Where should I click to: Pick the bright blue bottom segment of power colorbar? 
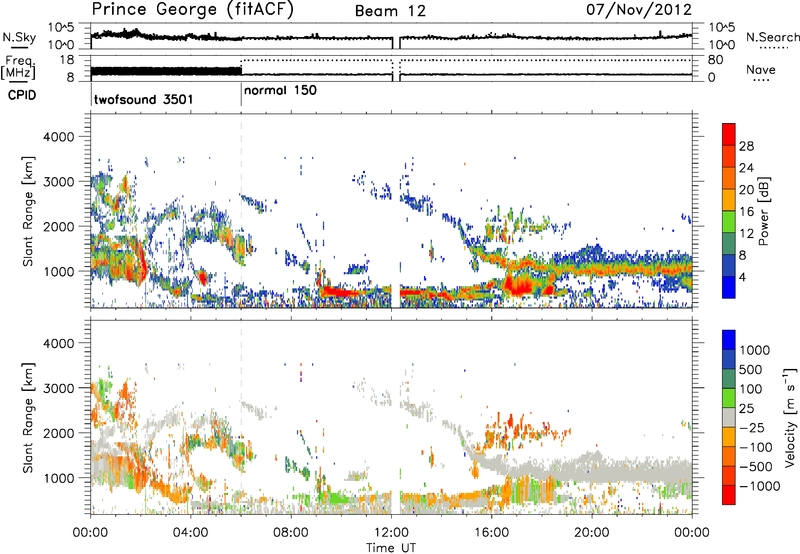(729, 287)
